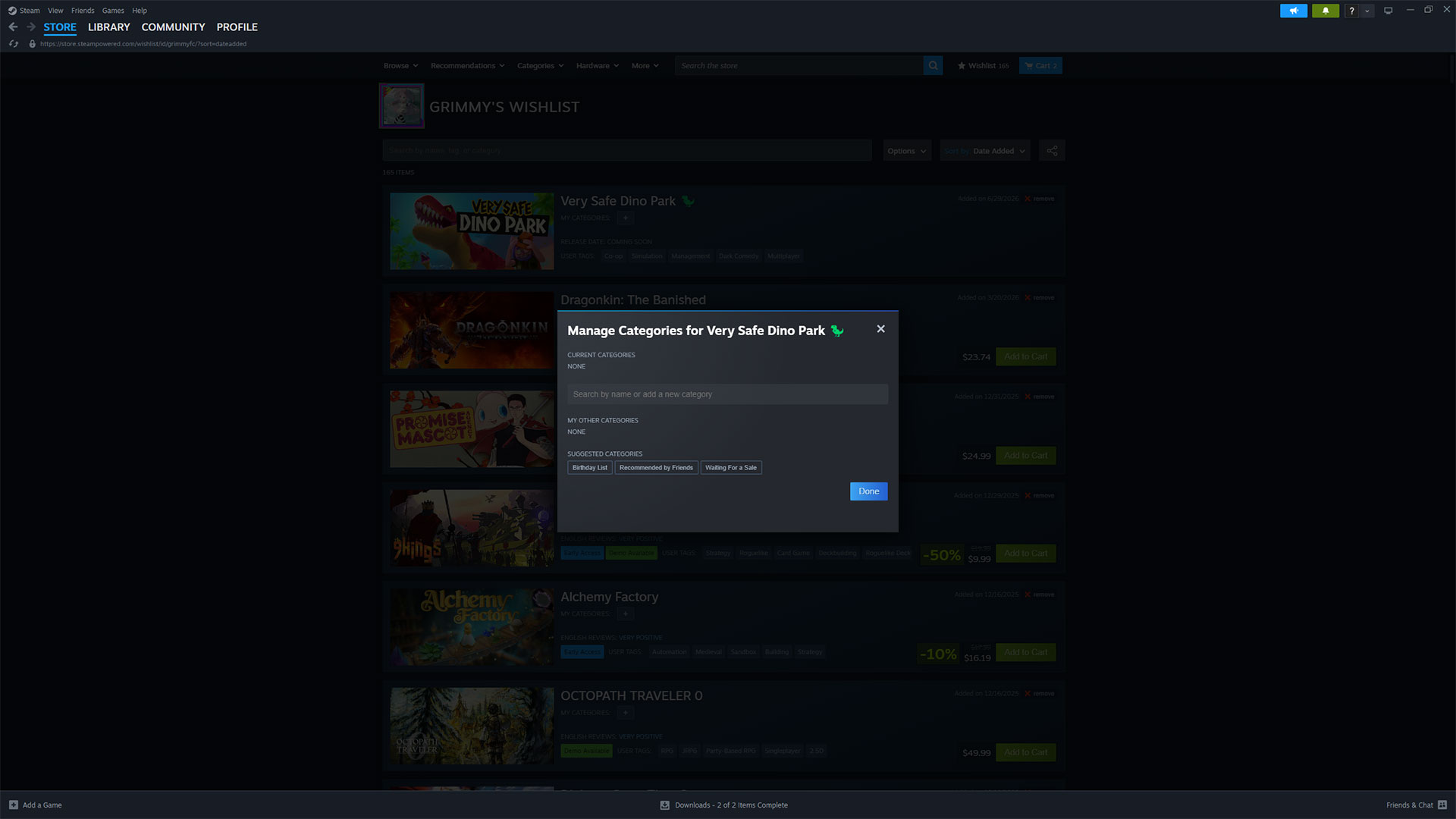Click the question mark help icon
This screenshot has height=819, width=1456.
1351,11
